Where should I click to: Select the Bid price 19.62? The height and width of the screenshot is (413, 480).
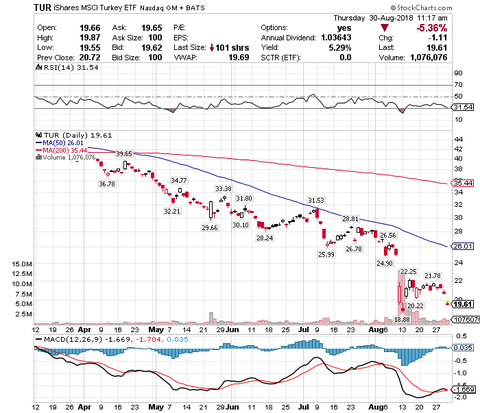[152, 48]
